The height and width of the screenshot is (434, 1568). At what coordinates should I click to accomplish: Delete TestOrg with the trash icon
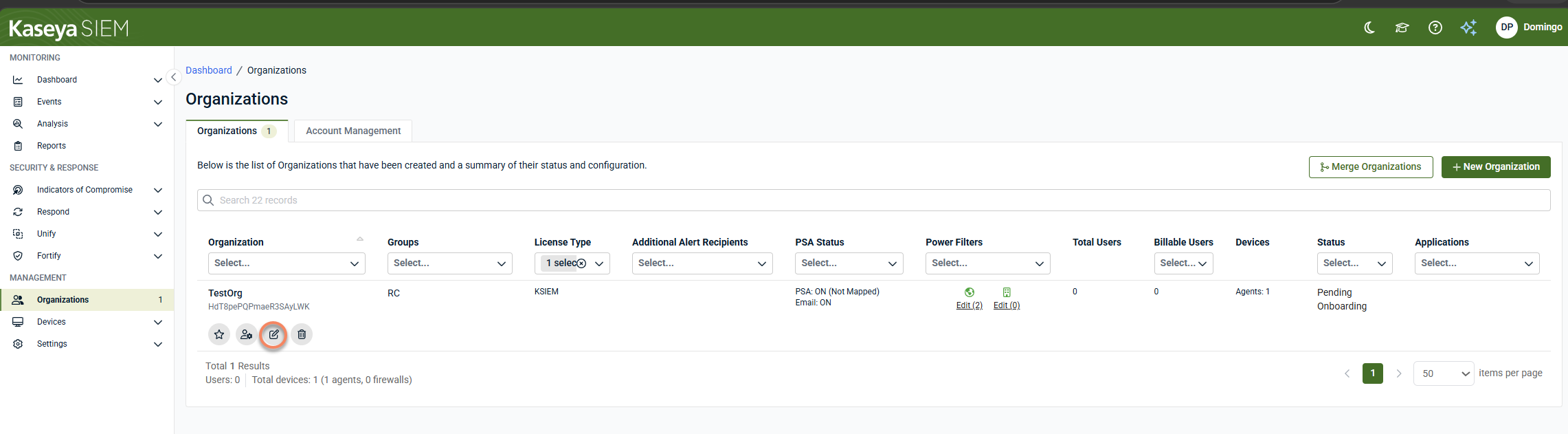302,334
